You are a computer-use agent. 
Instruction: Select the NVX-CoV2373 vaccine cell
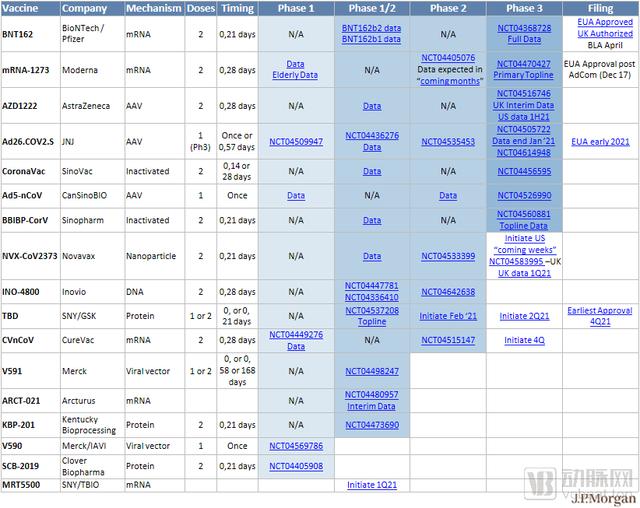pyautogui.click(x=31, y=256)
